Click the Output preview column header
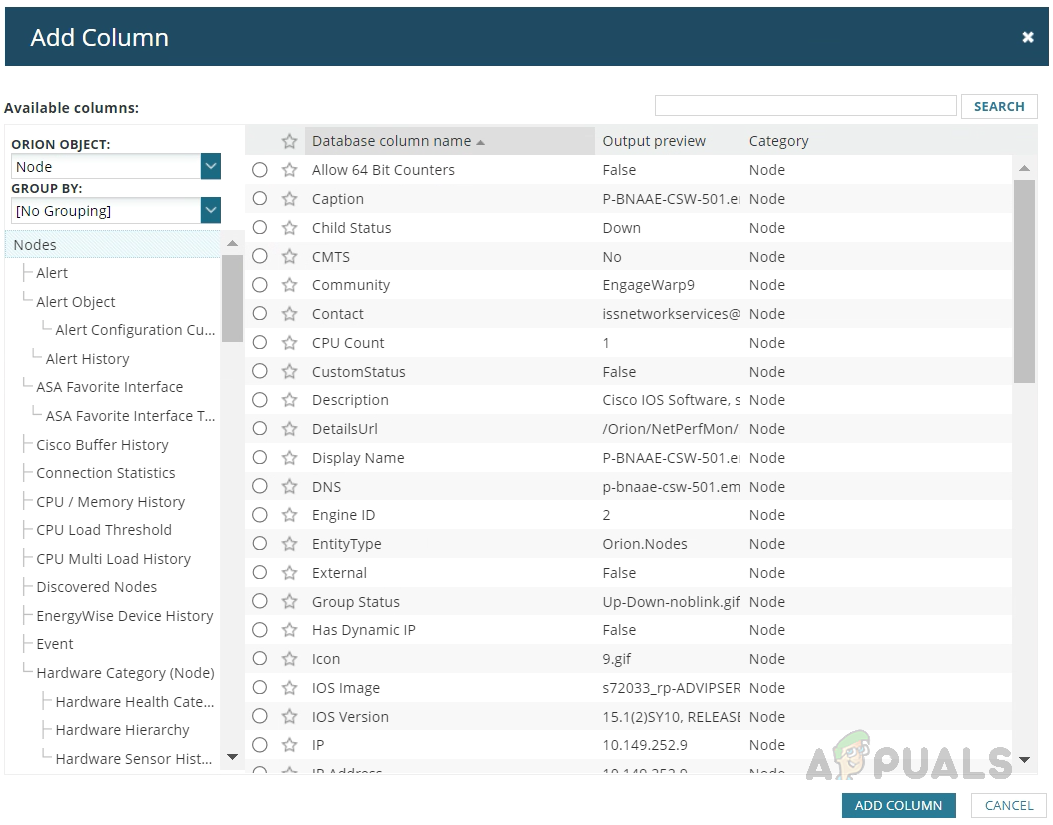This screenshot has height=825, width=1053. coord(654,141)
